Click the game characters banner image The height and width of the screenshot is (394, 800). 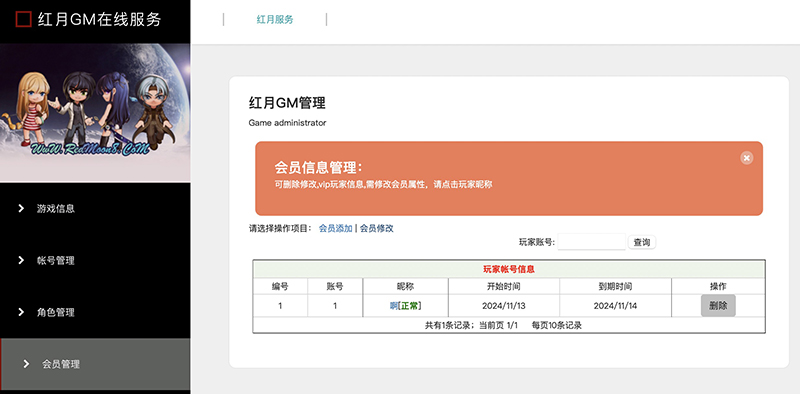click(x=95, y=113)
